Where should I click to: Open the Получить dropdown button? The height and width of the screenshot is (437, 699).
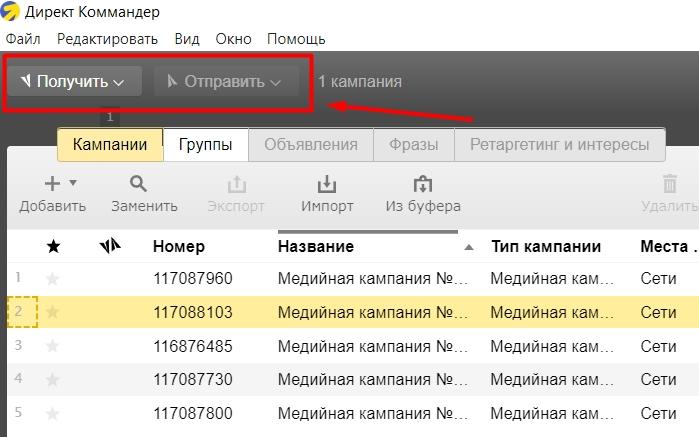74,81
